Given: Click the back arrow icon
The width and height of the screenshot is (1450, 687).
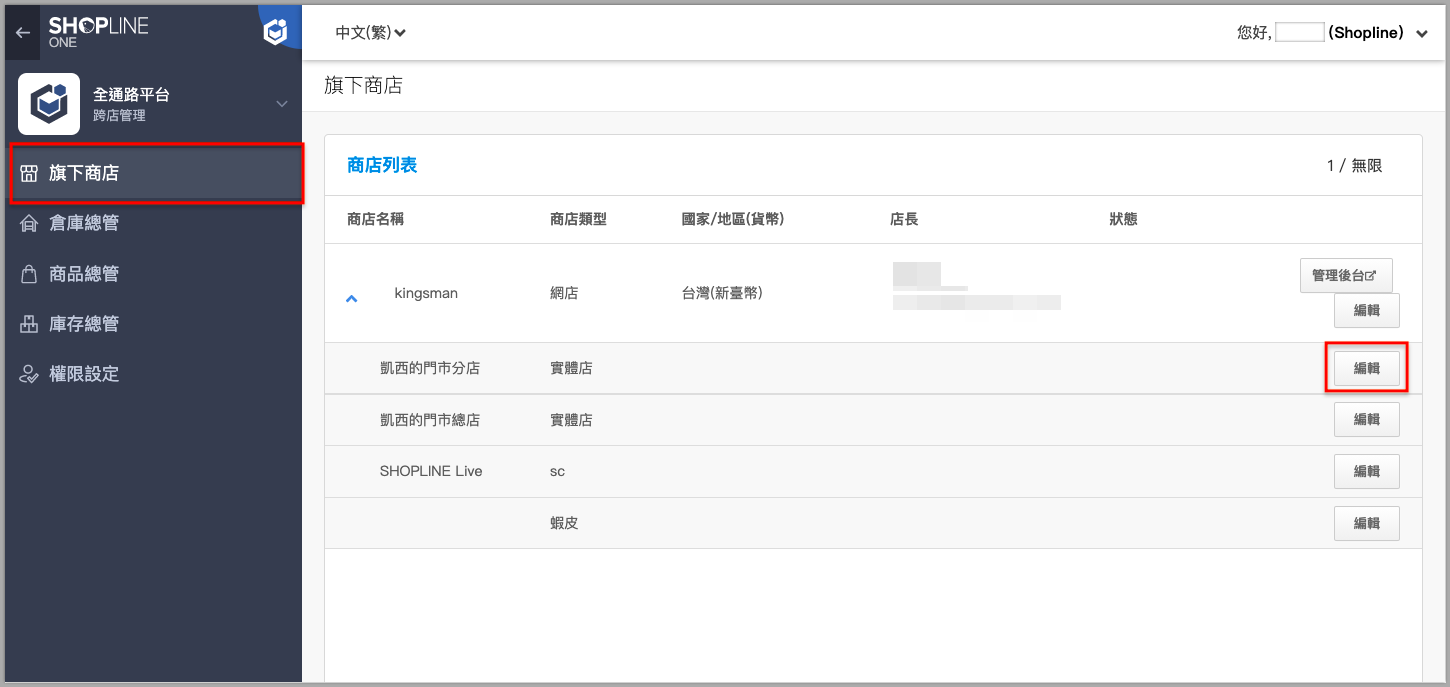Looking at the screenshot, I should click(23, 33).
